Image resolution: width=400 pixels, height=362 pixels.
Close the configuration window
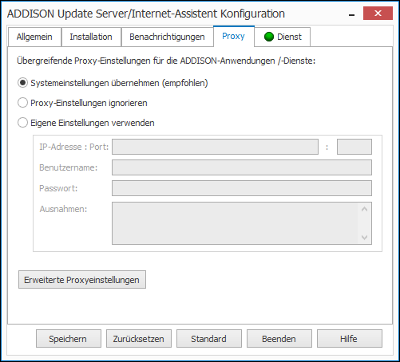coord(377,14)
